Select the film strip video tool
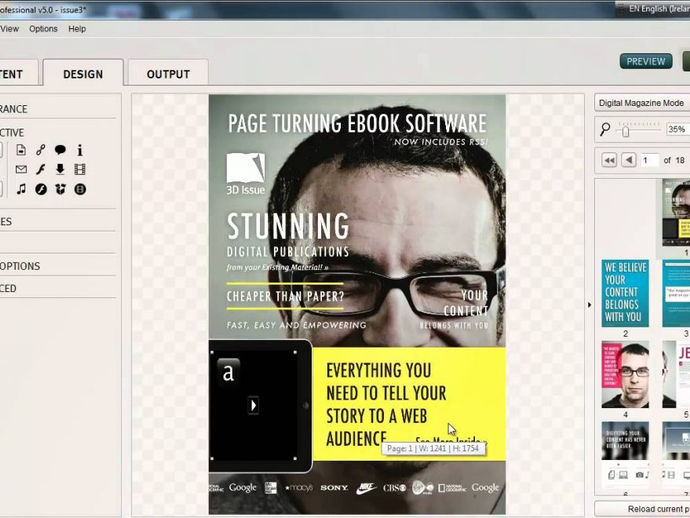 (80, 169)
